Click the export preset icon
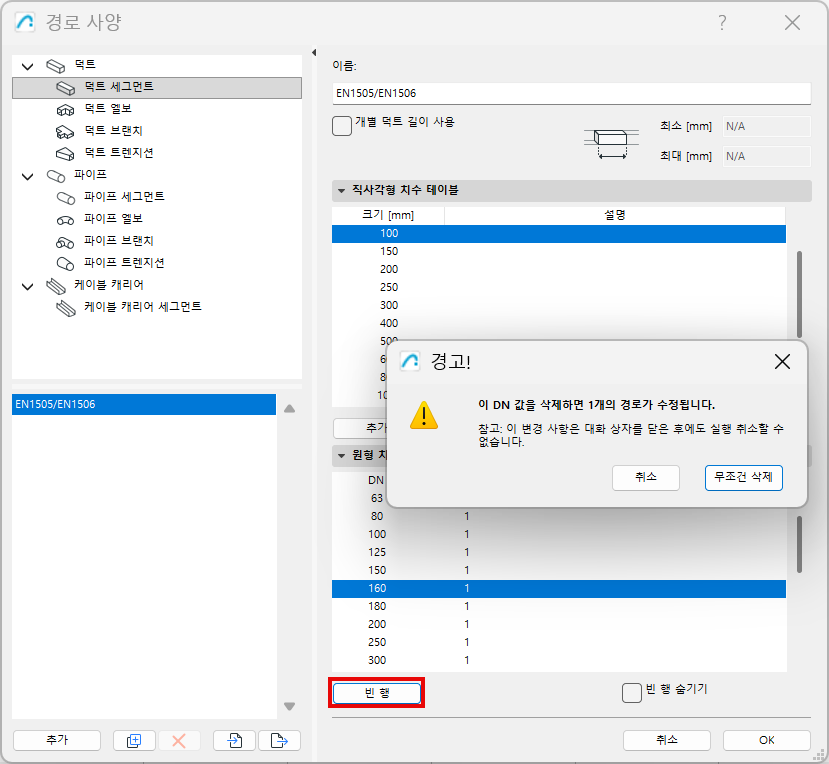The width and height of the screenshot is (829, 764). (x=279, y=741)
